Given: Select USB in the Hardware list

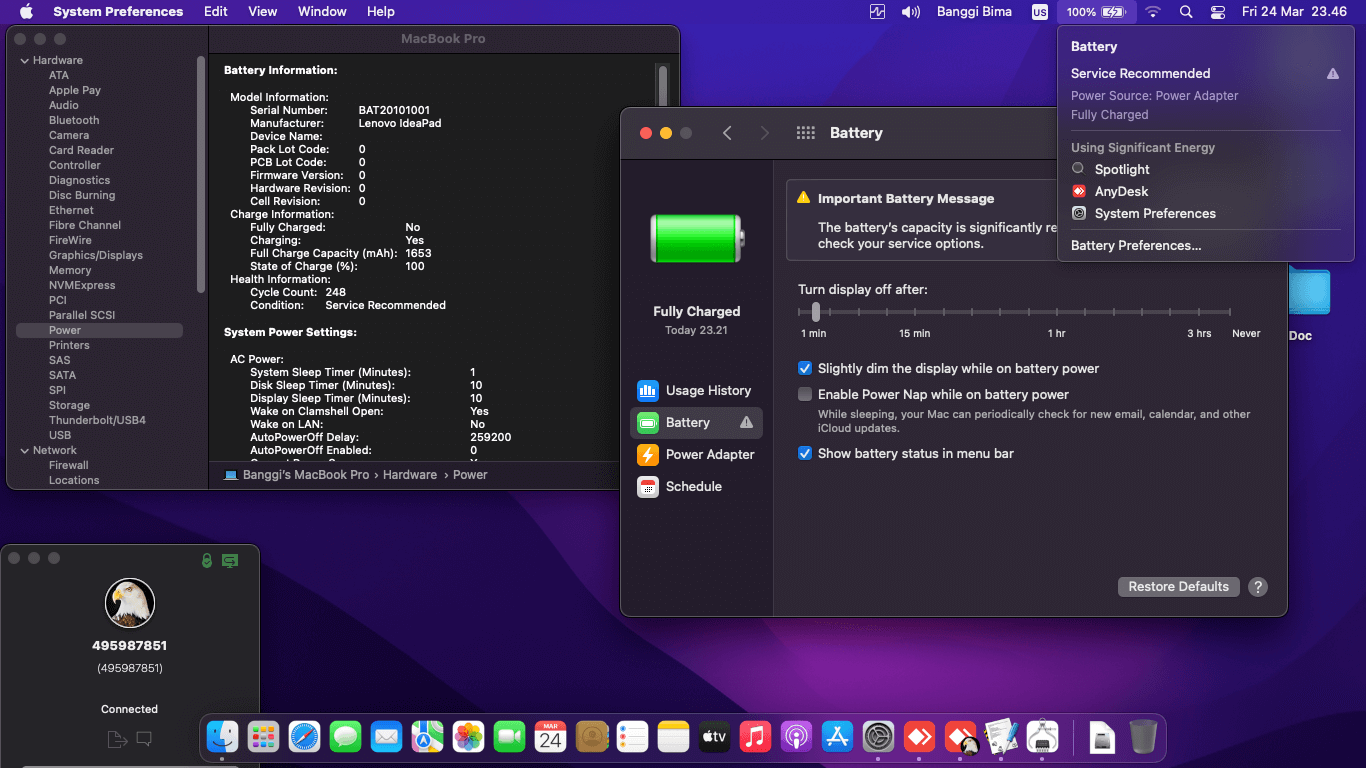Looking at the screenshot, I should coord(60,436).
